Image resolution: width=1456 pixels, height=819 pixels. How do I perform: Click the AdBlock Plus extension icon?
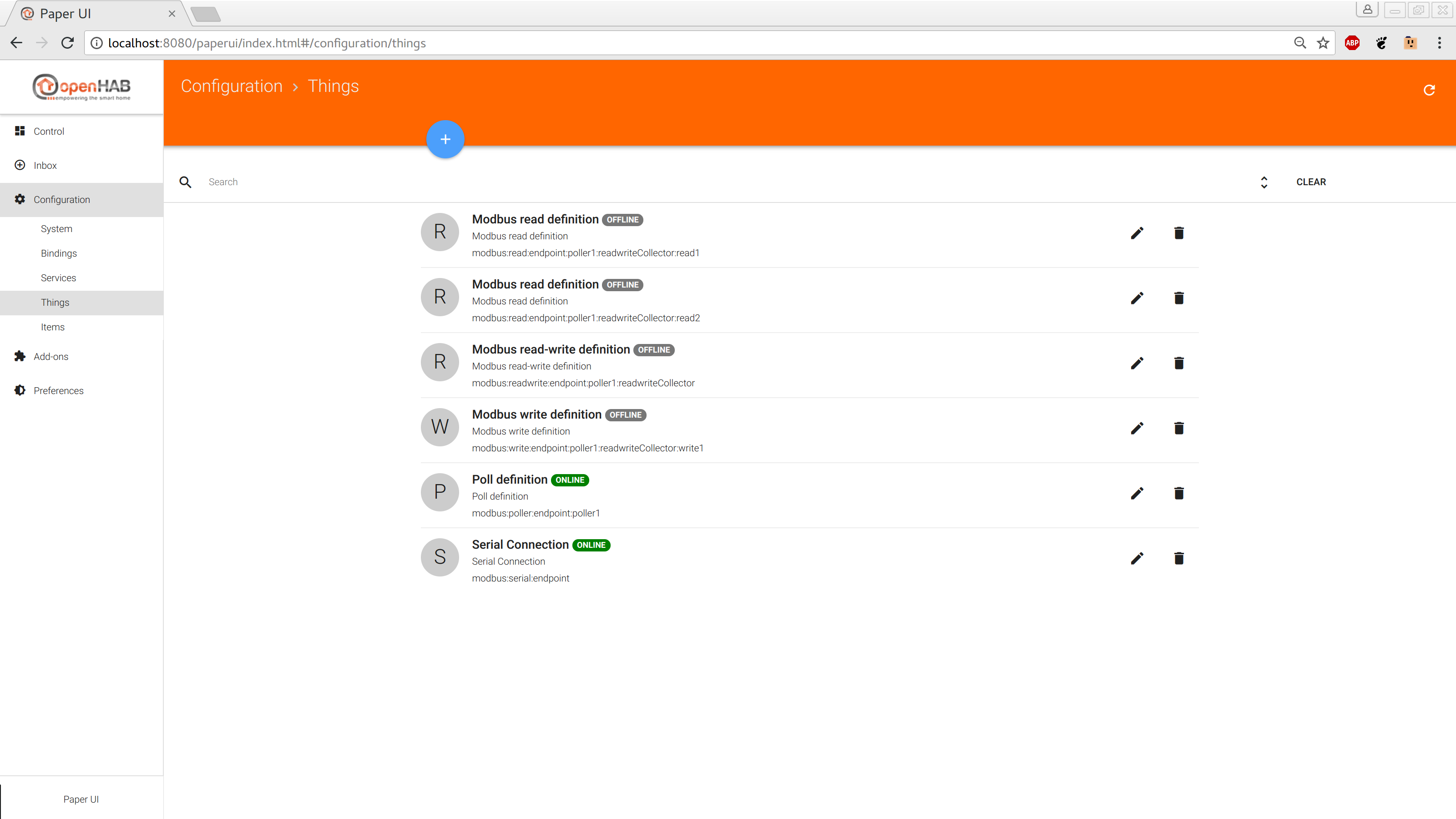point(1352,43)
